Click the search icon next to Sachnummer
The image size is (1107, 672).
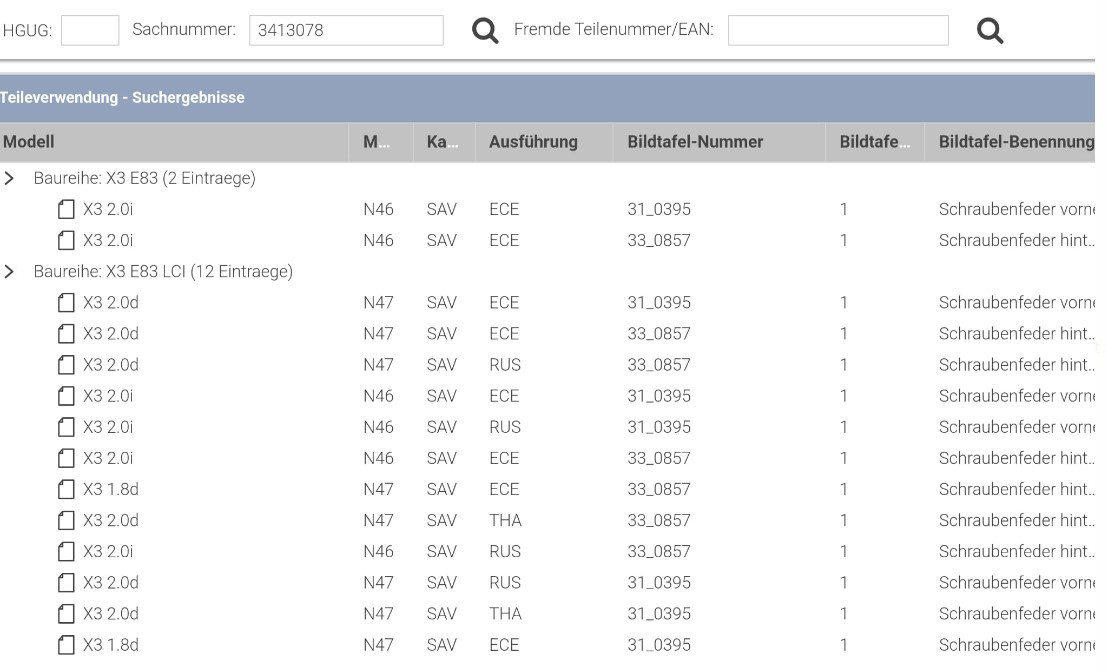(x=486, y=30)
